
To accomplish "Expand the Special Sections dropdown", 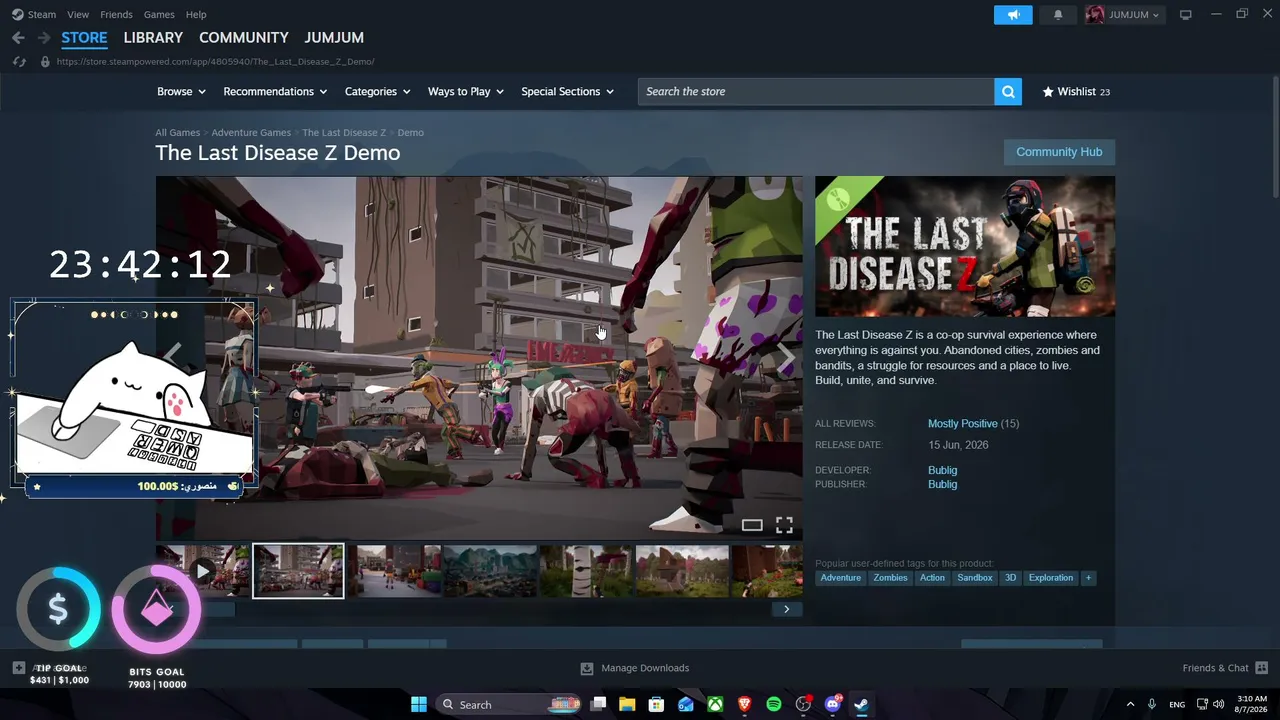I will click(567, 92).
